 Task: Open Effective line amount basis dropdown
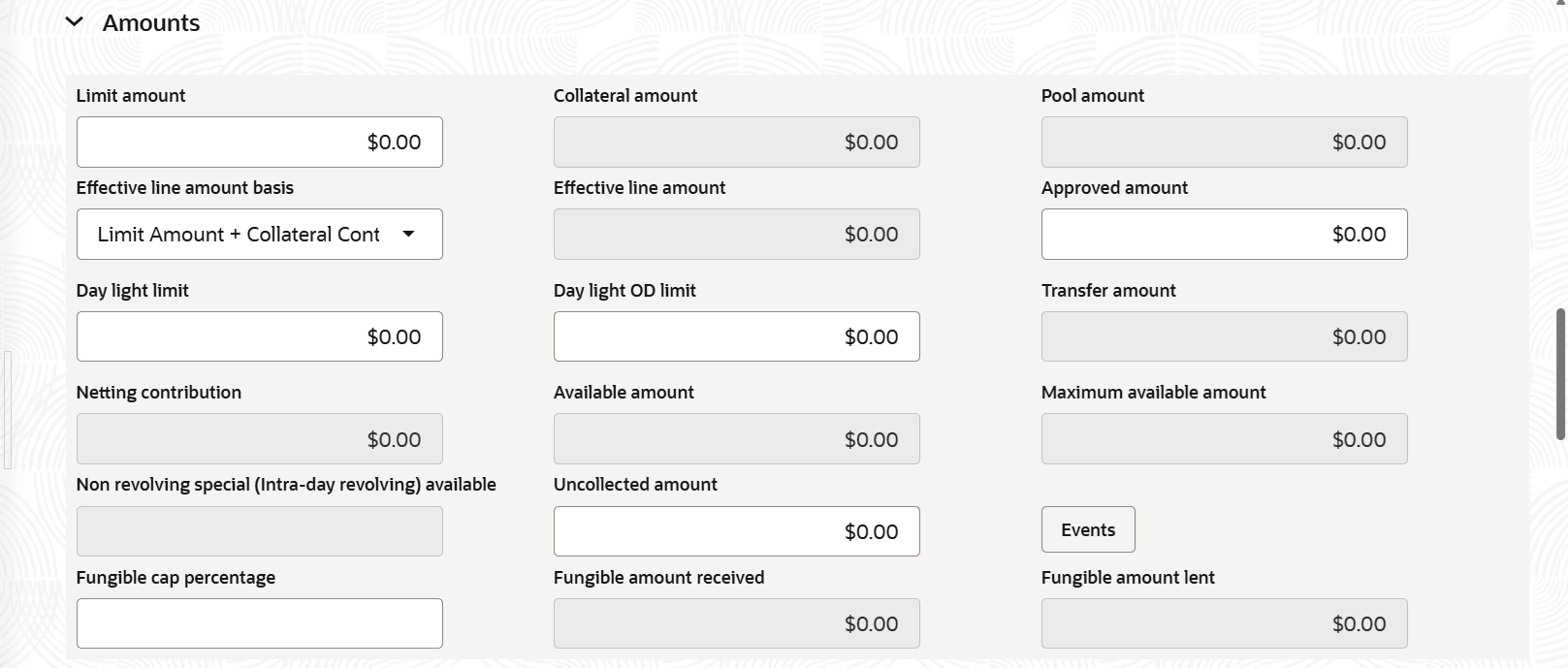(x=259, y=235)
